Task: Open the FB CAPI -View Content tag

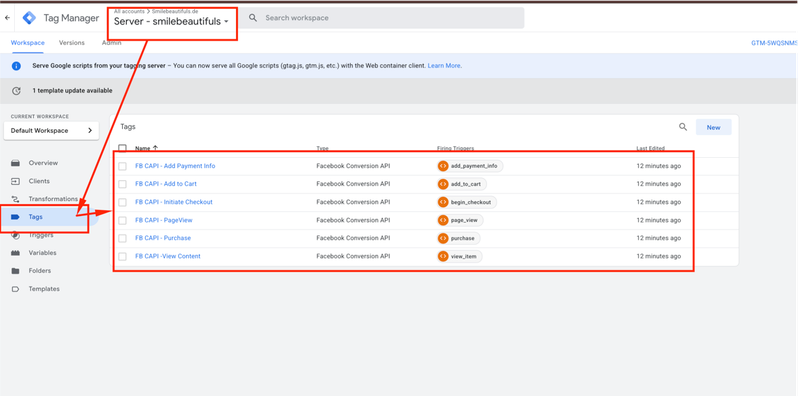Action: coord(167,257)
